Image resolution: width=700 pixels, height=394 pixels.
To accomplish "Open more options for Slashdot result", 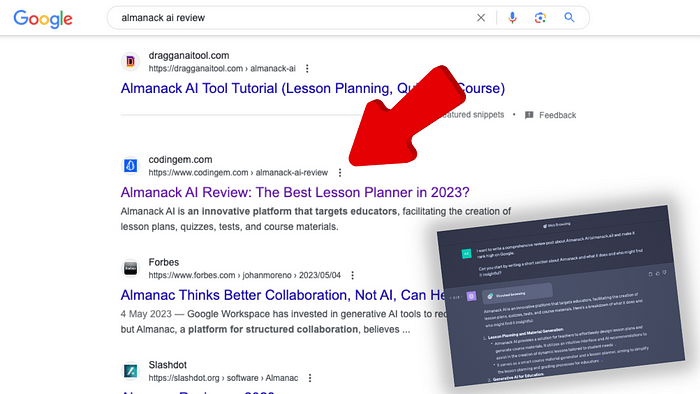I will [x=310, y=378].
